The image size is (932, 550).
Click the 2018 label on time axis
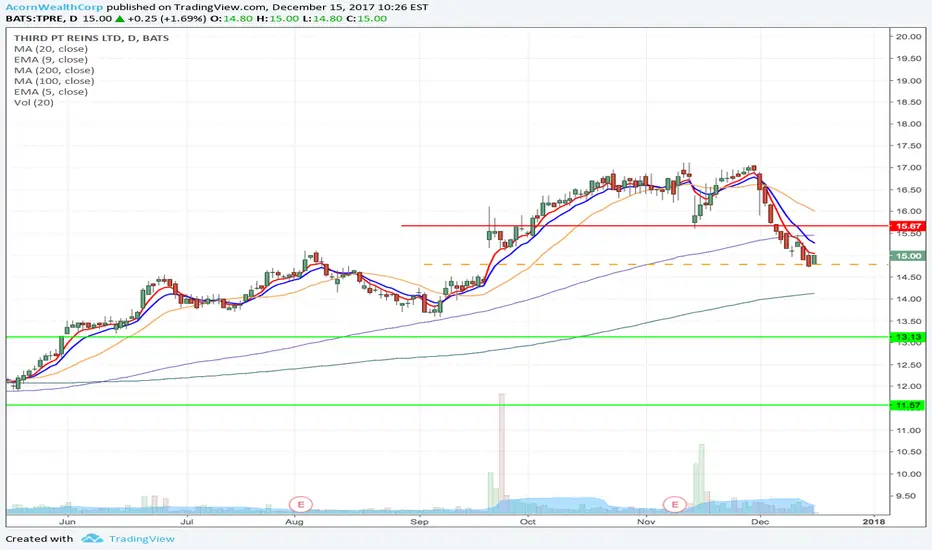[874, 521]
